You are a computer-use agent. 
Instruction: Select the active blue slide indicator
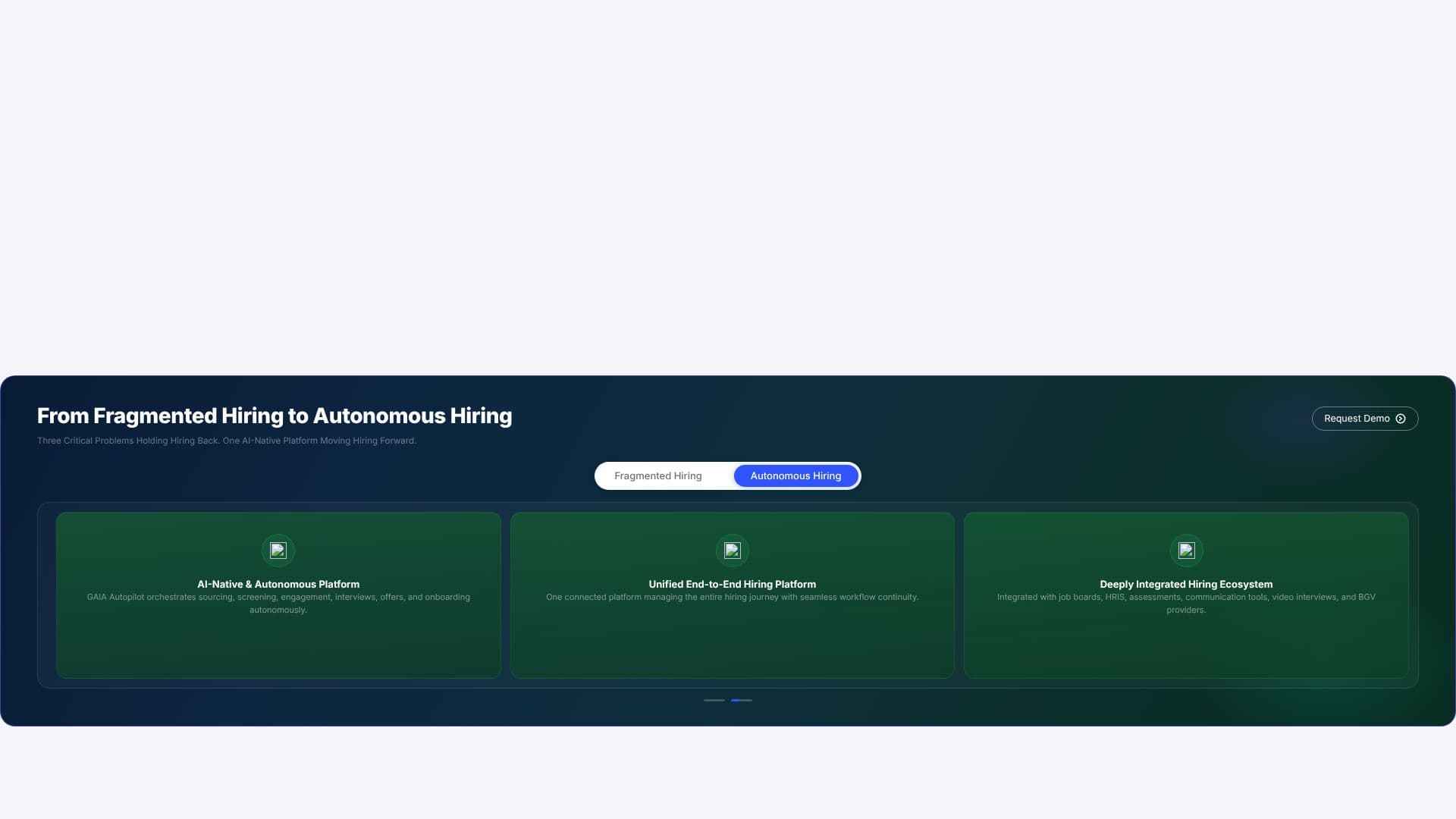click(742, 700)
